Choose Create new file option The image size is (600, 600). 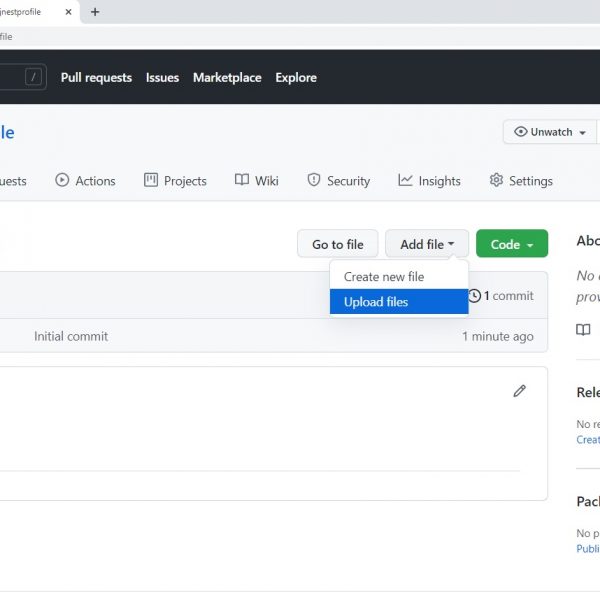tap(384, 277)
